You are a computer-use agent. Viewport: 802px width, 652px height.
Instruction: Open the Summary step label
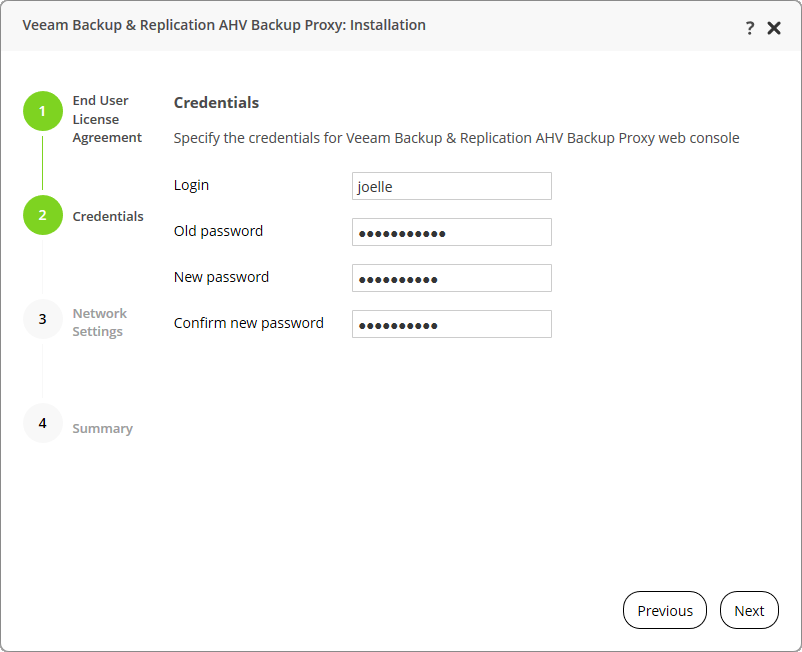click(102, 428)
